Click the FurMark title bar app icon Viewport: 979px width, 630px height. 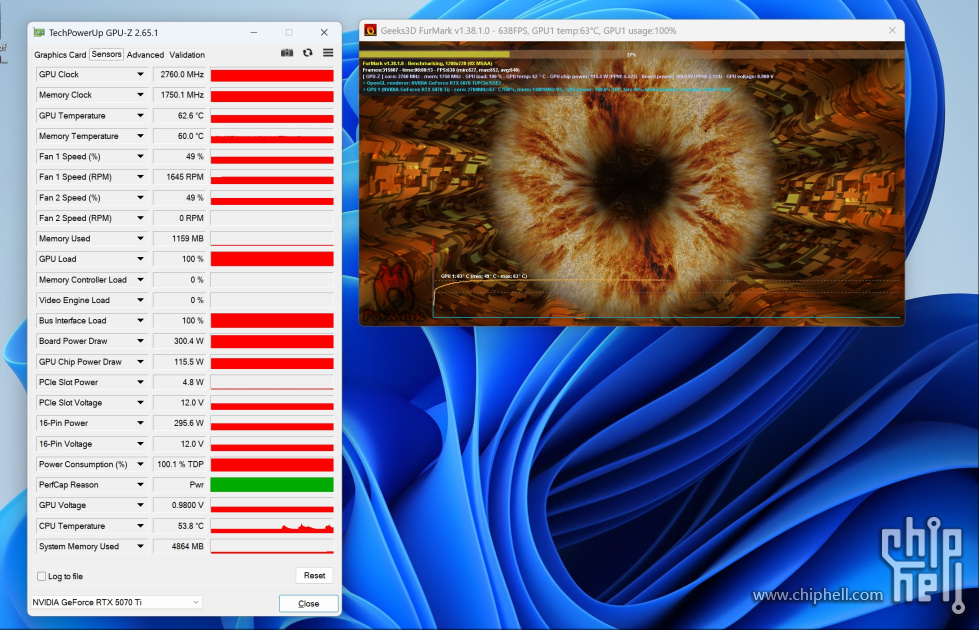[370, 30]
